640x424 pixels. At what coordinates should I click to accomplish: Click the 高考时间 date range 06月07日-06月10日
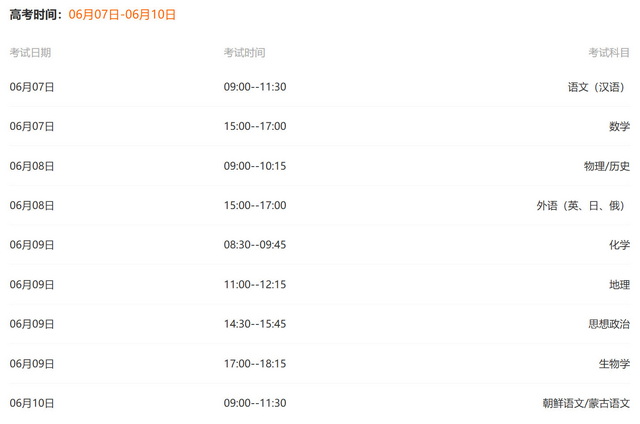(122, 15)
